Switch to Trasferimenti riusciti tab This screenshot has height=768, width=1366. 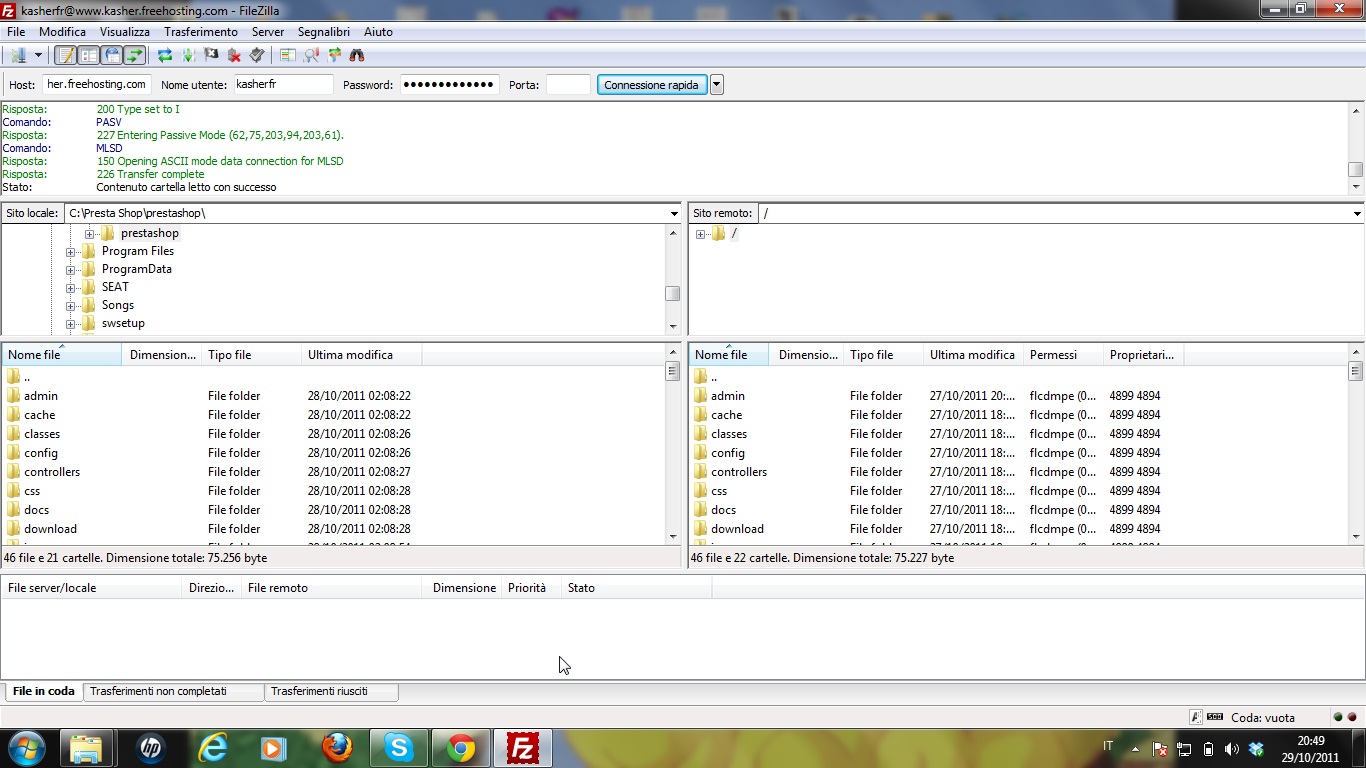point(331,691)
